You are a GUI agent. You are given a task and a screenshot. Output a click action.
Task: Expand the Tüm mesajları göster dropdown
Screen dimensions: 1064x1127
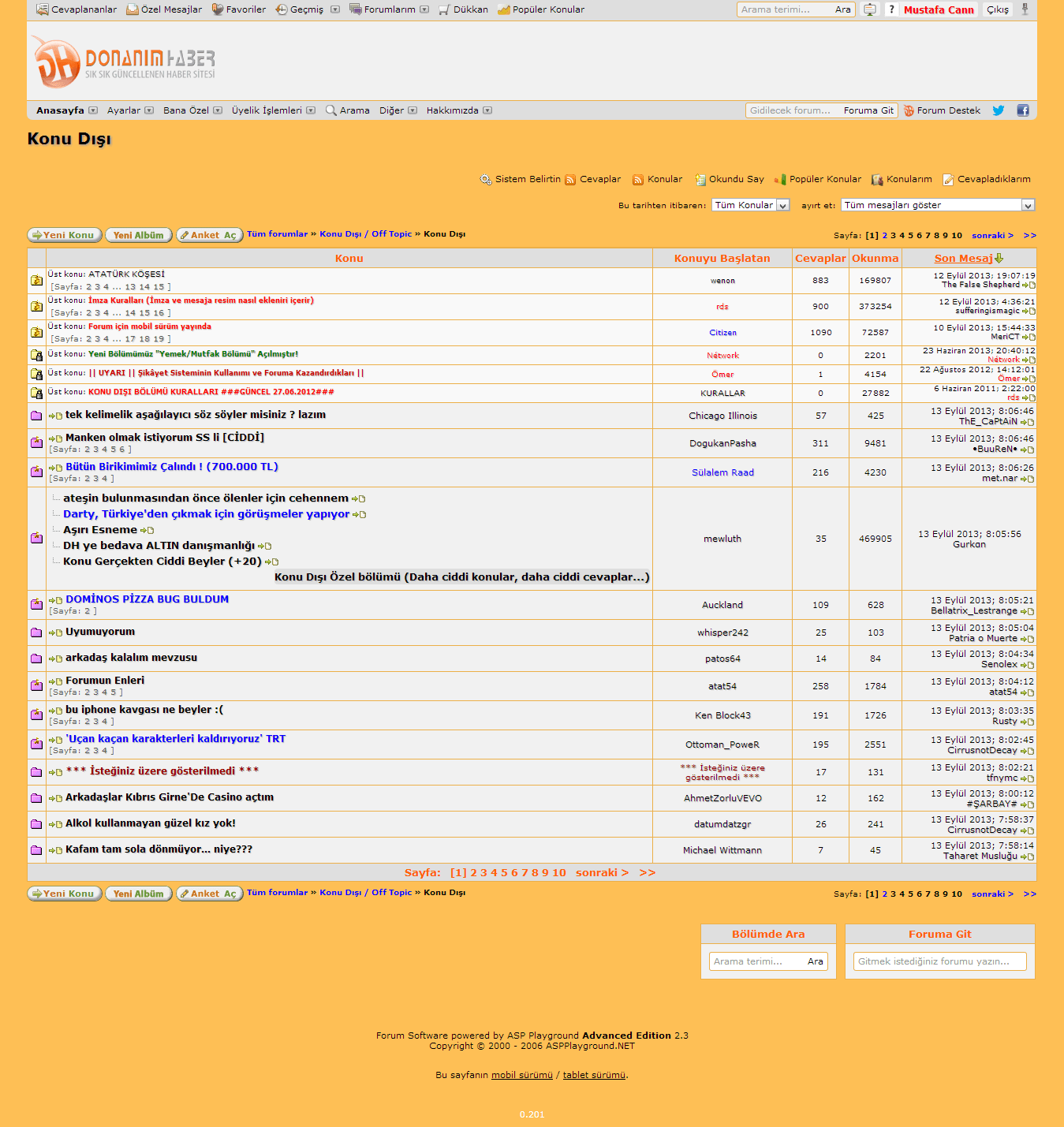(x=937, y=205)
